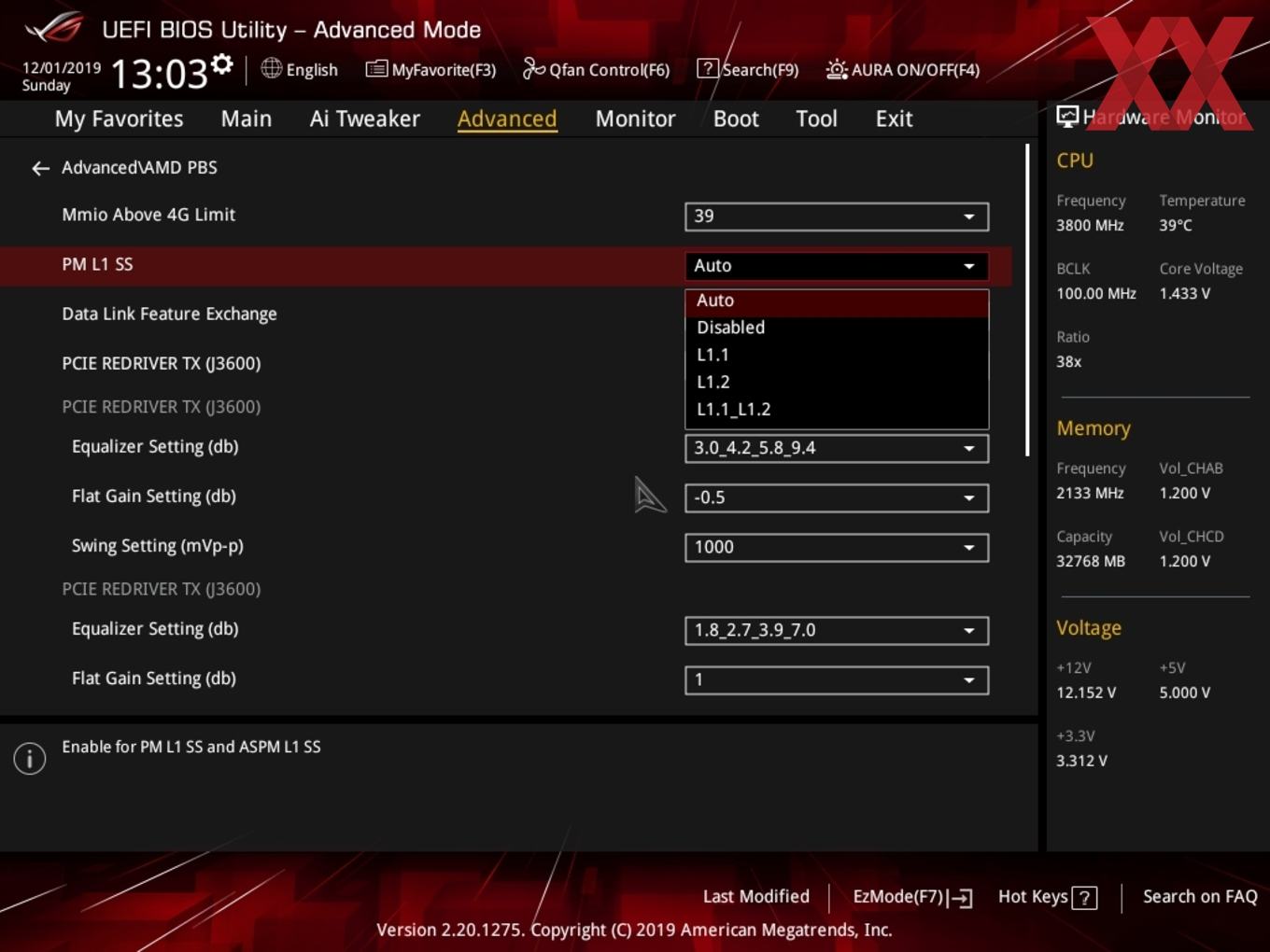Select L1.1 option
Screen dimensions: 1270x952
click(x=837, y=355)
